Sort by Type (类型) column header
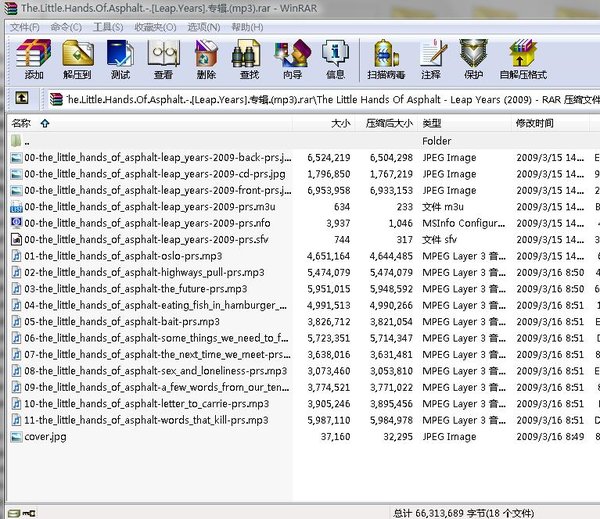This screenshot has width=600, height=519. tap(464, 123)
